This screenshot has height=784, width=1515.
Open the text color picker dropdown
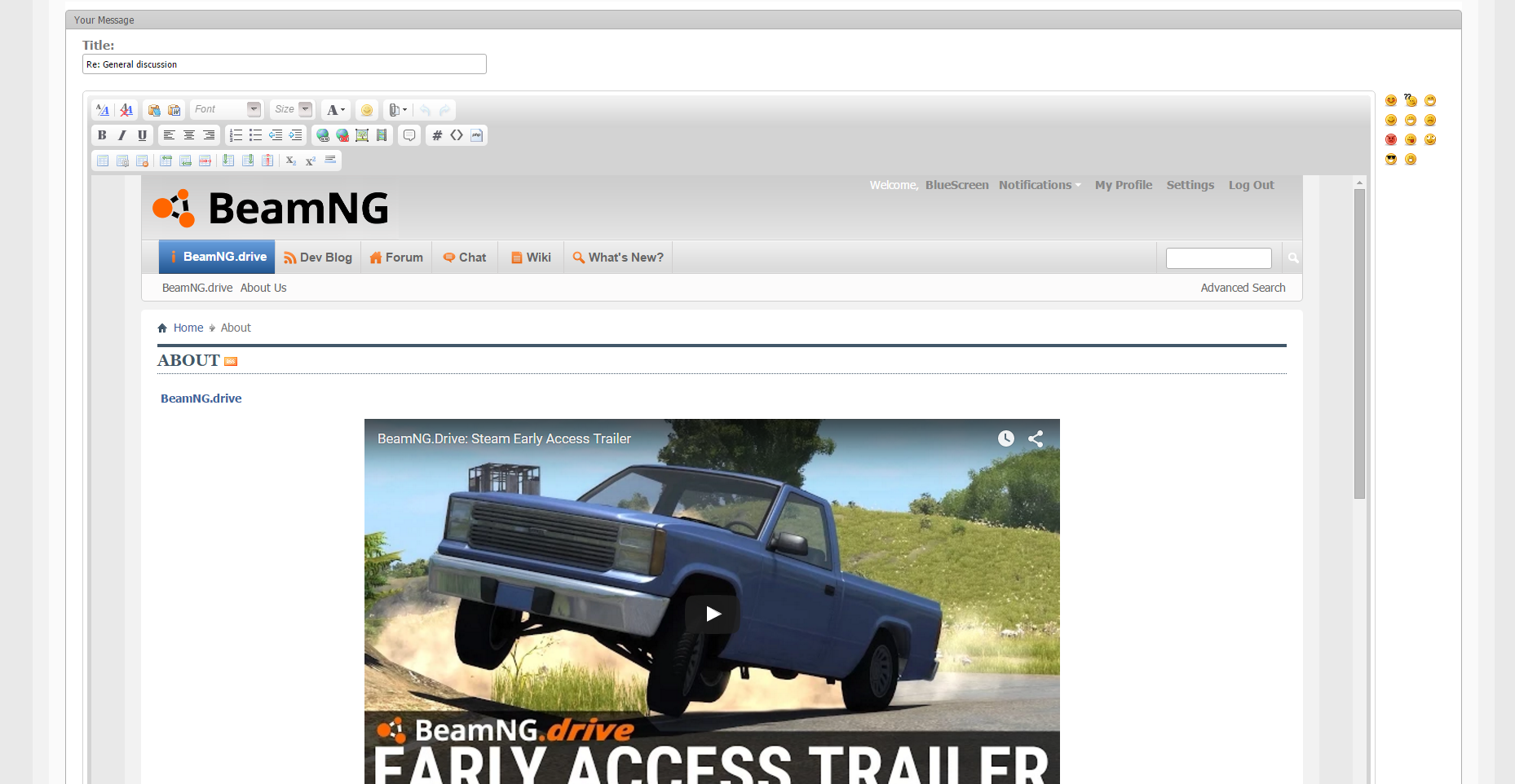tap(336, 110)
